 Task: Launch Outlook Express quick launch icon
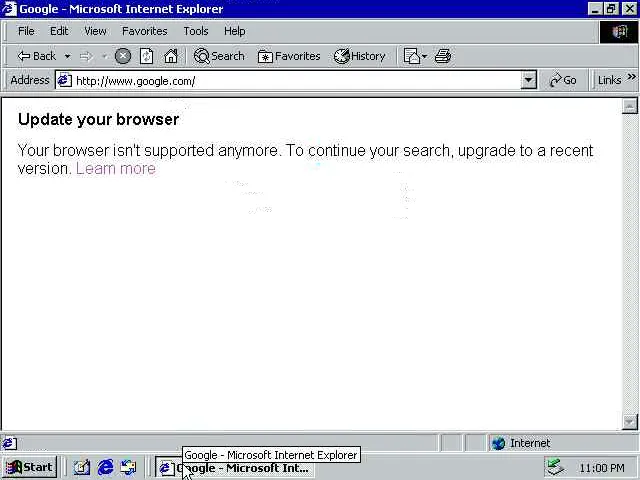pyautogui.click(x=128, y=467)
